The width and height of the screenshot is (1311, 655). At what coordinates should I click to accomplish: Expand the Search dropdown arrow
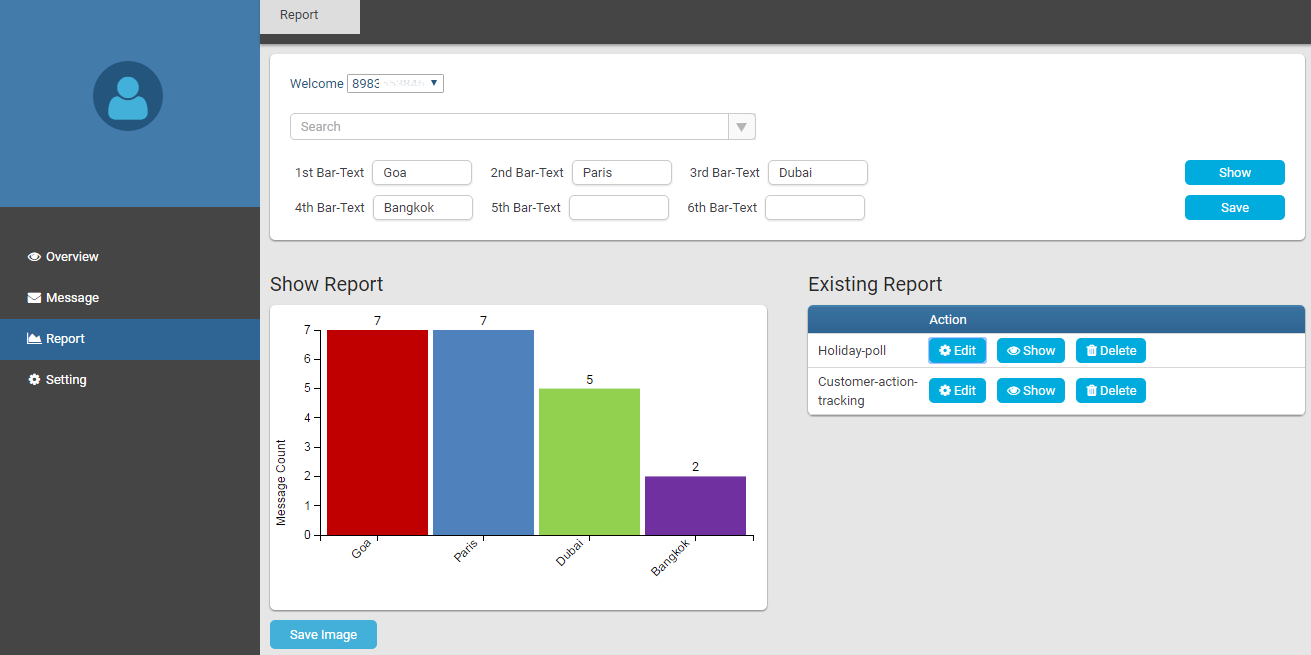click(741, 127)
